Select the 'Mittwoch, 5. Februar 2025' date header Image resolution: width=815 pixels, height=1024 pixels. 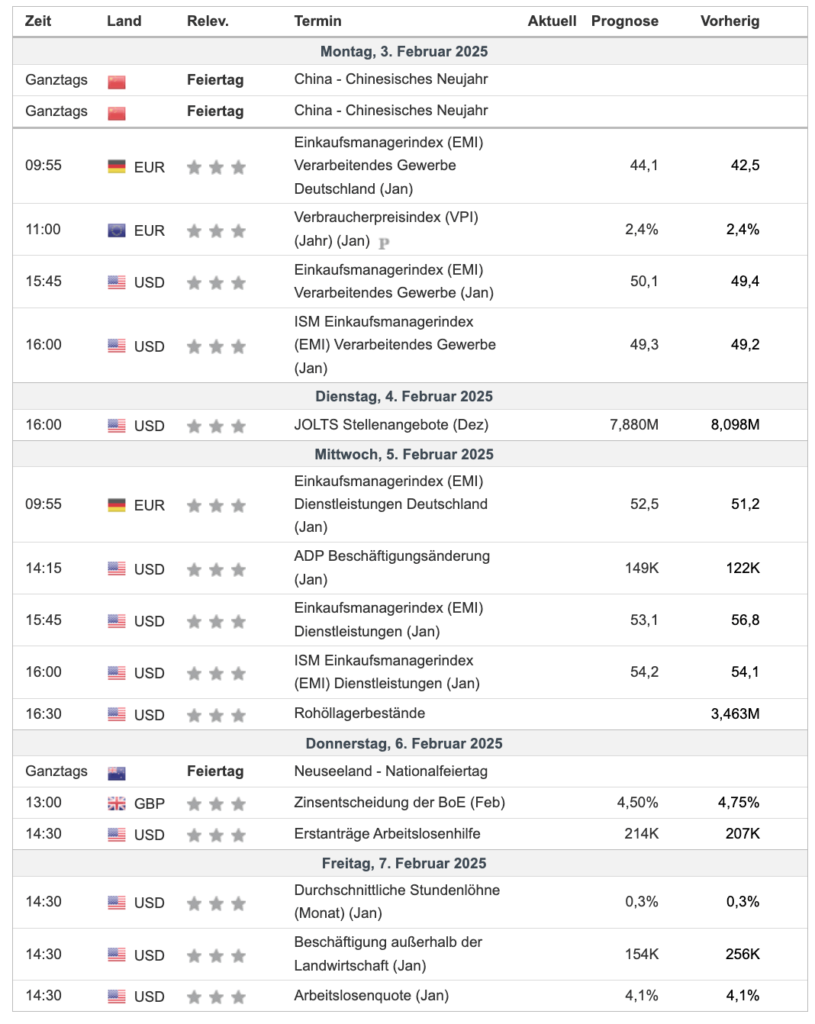coord(404,454)
